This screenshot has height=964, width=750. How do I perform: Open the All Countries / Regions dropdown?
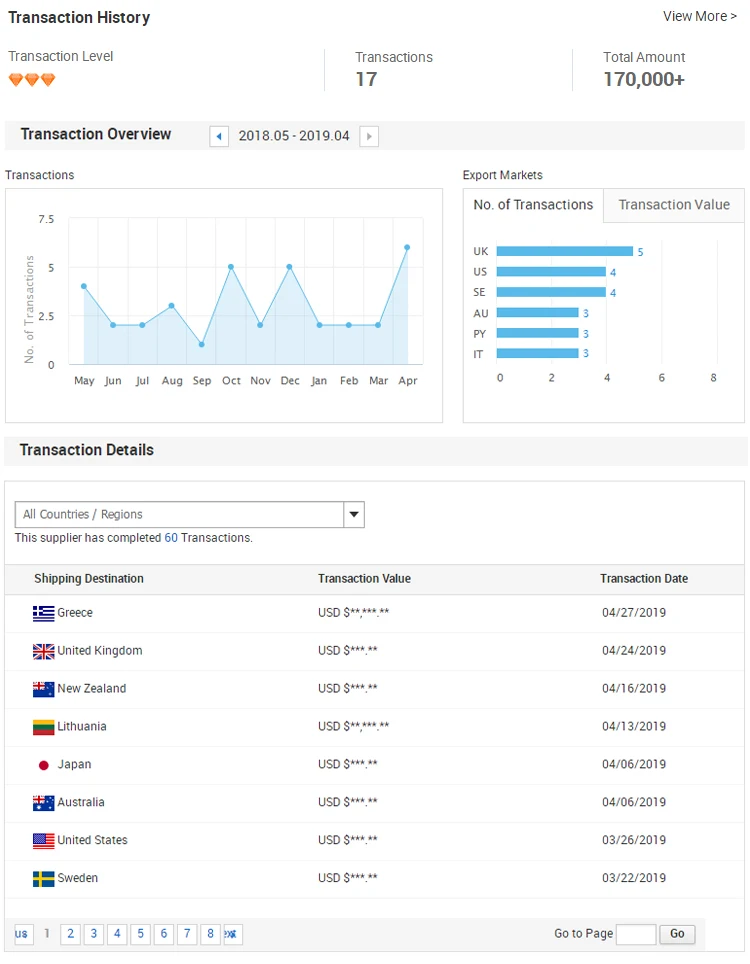pos(180,514)
